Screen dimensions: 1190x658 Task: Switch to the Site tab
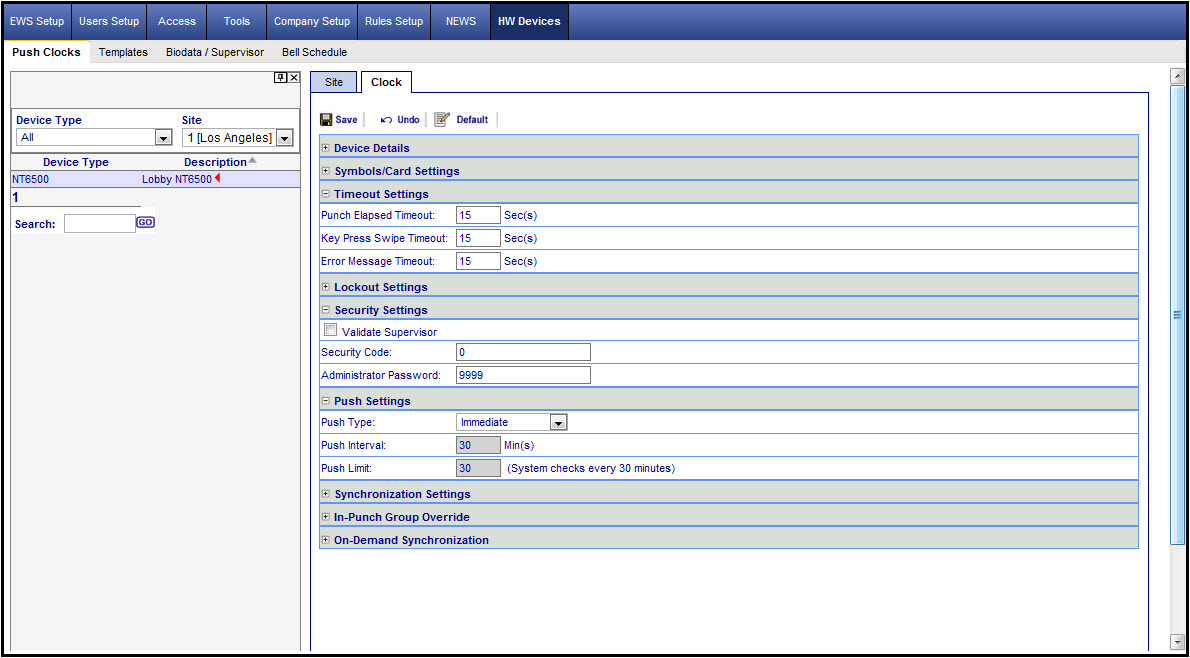(334, 82)
